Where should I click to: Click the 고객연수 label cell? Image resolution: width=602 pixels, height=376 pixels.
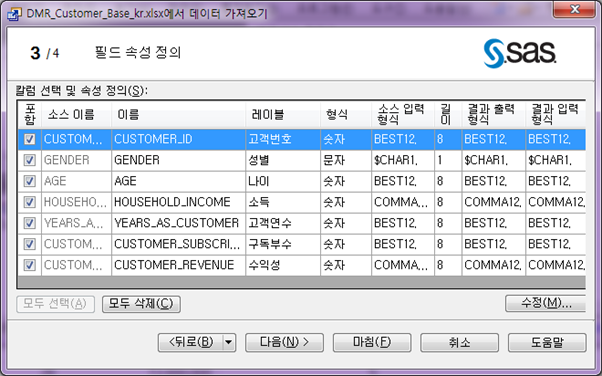pos(283,223)
